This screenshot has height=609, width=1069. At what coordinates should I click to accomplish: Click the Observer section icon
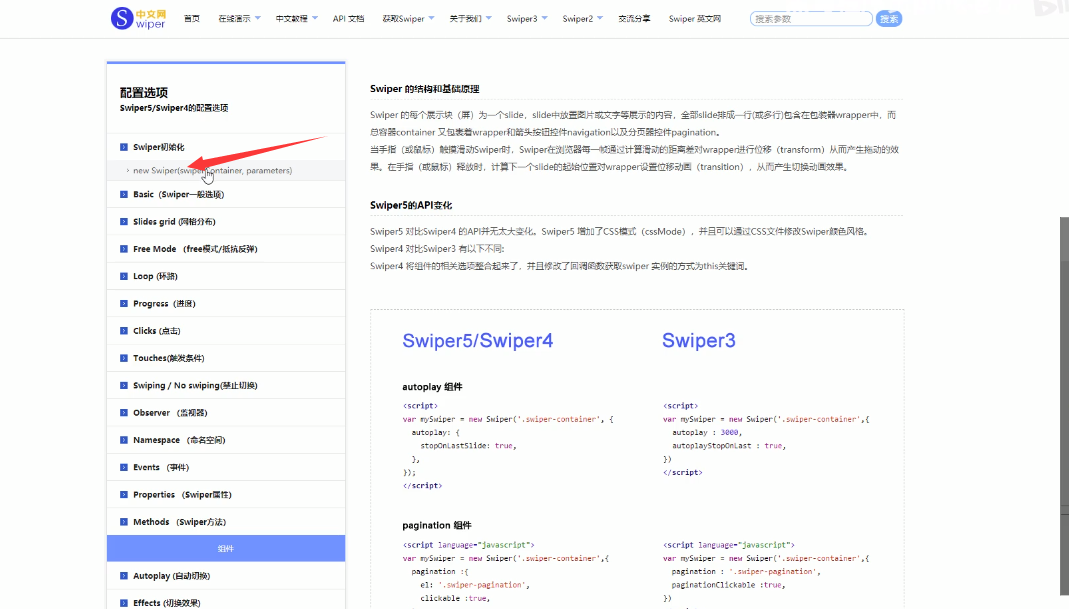pos(123,413)
